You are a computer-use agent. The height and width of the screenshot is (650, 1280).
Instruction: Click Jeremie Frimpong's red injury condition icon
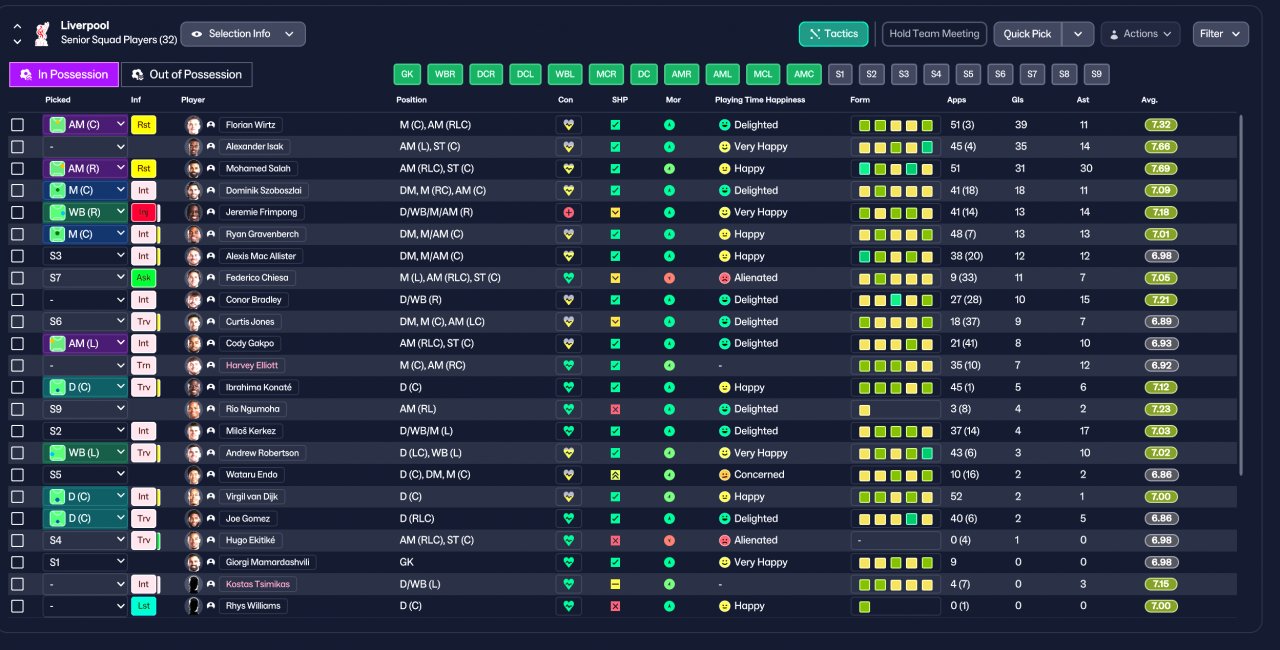[x=569, y=212]
